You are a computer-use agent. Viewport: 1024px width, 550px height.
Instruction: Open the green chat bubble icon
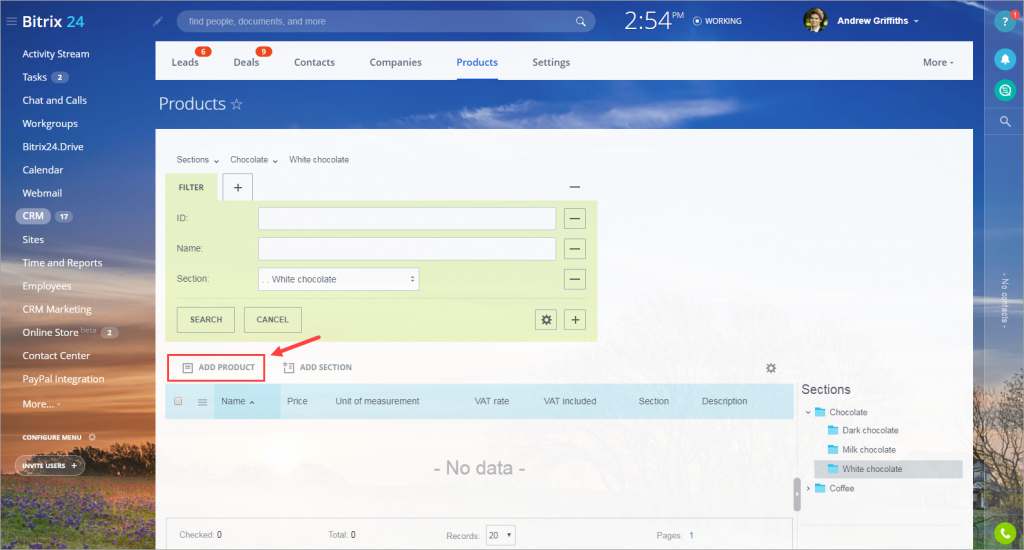click(x=1005, y=90)
